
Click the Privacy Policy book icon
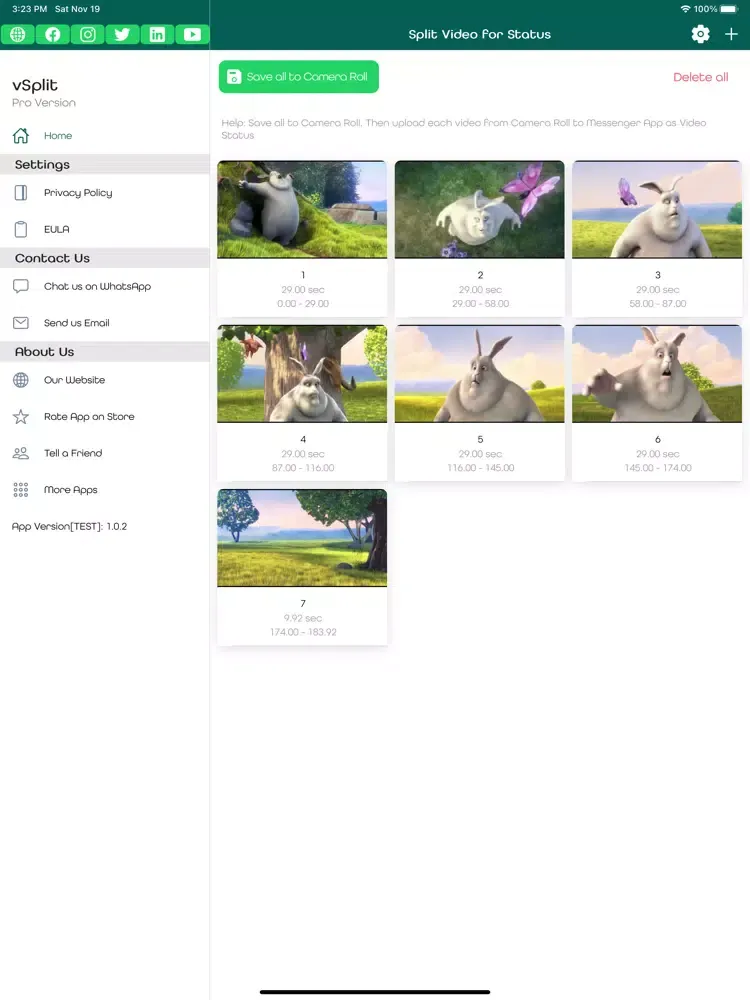(21, 193)
